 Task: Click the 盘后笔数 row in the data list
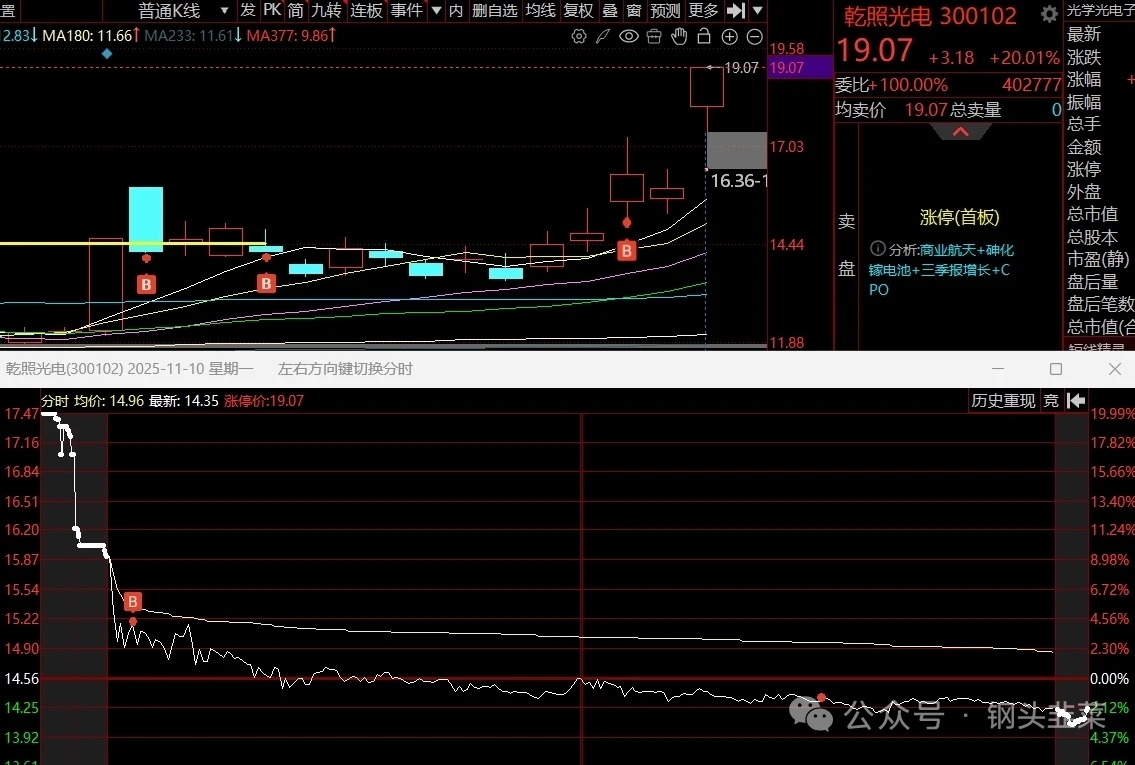(1100, 304)
